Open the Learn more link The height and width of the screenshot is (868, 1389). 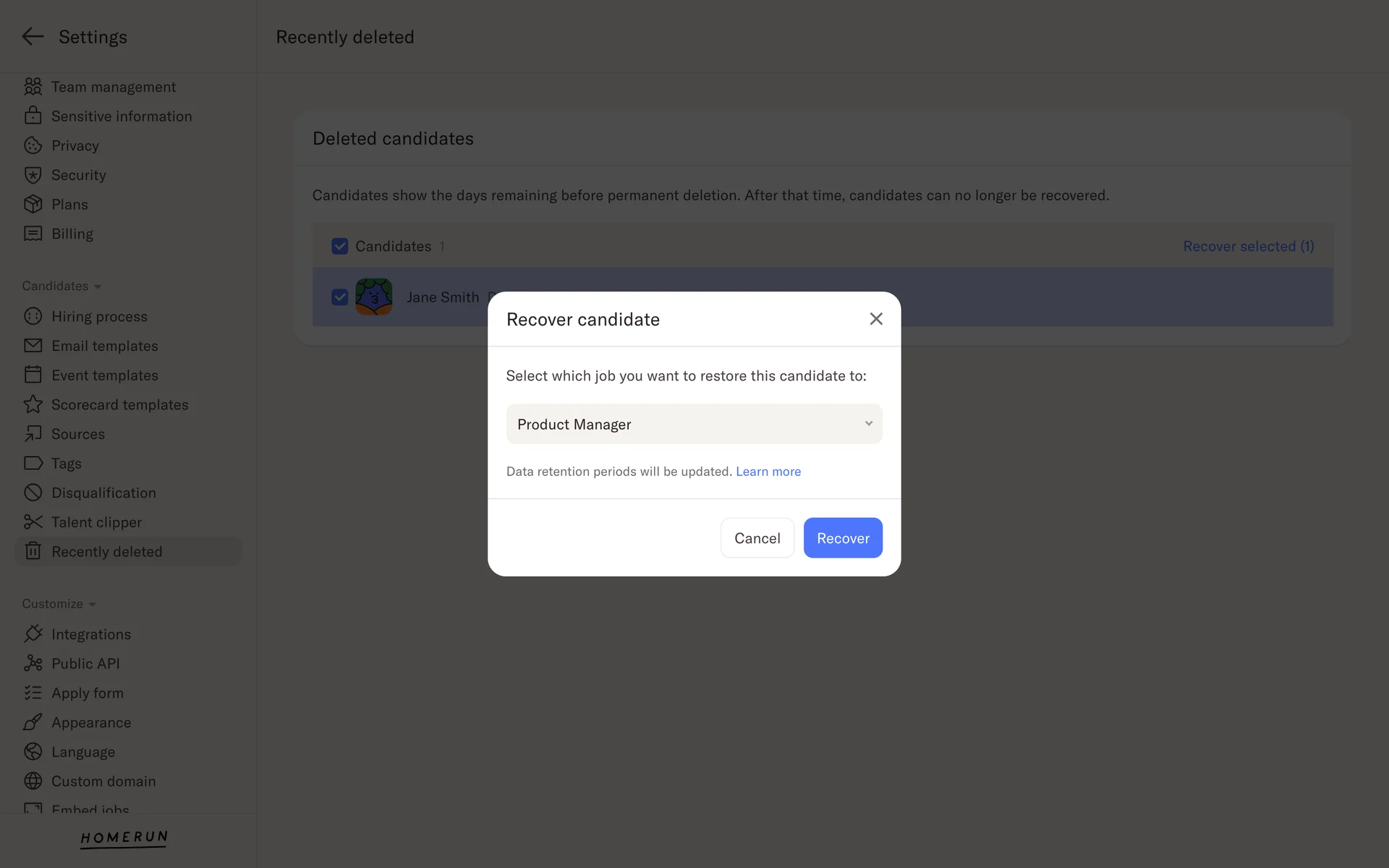768,472
